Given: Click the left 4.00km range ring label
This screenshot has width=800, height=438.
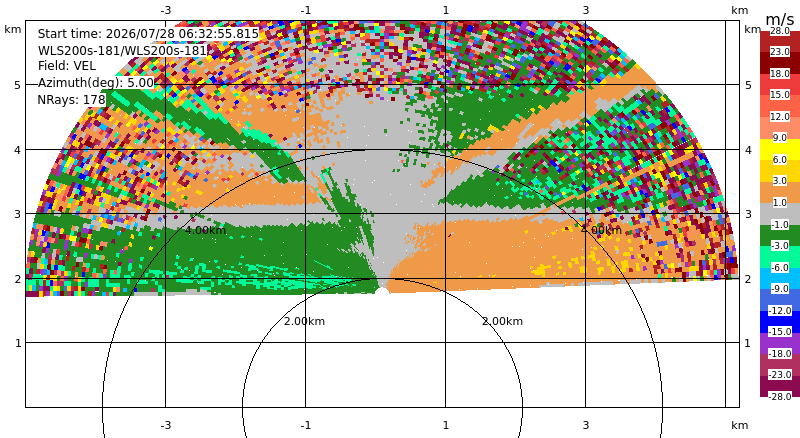Looking at the screenshot, I should (x=205, y=230).
